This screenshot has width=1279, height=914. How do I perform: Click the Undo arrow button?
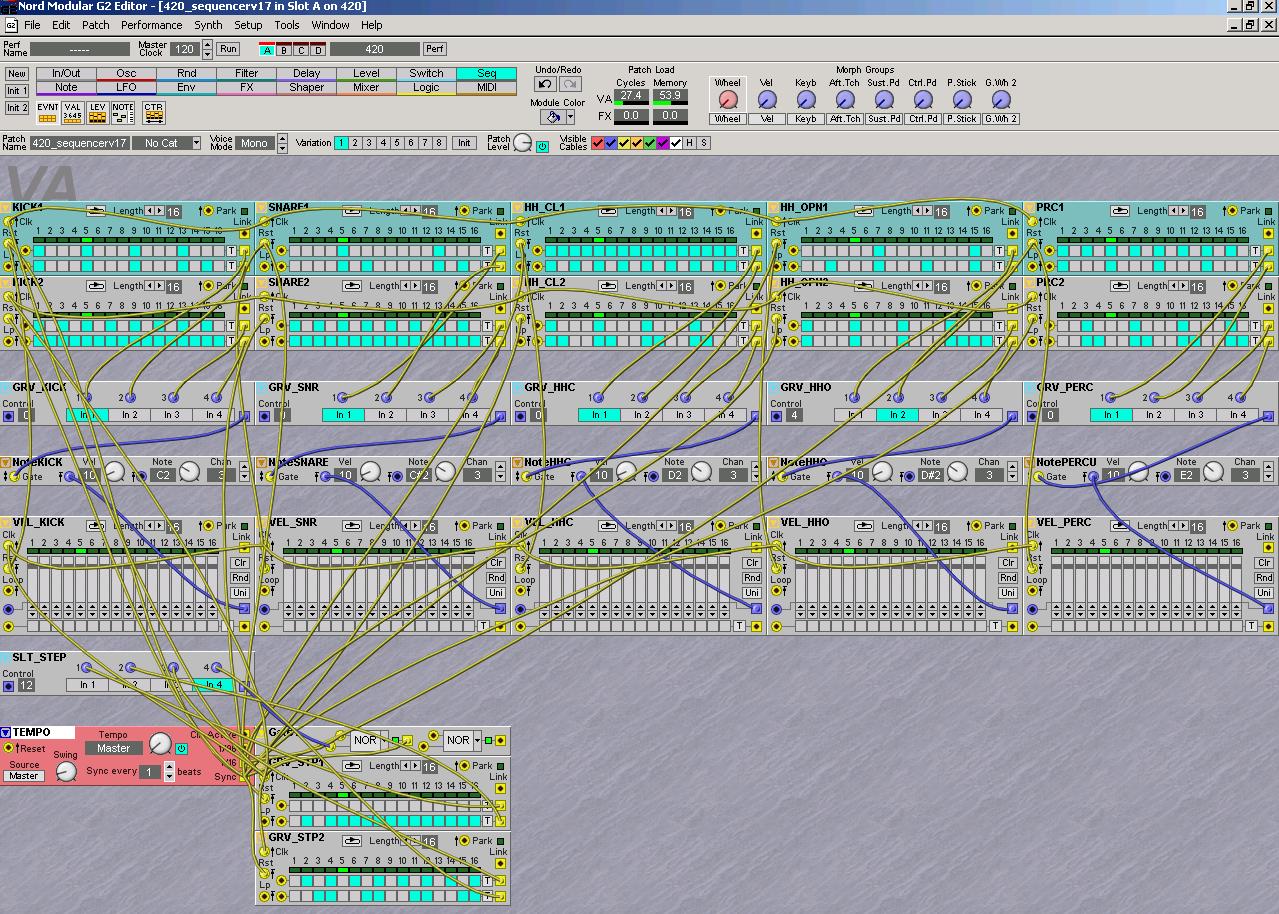[545, 85]
